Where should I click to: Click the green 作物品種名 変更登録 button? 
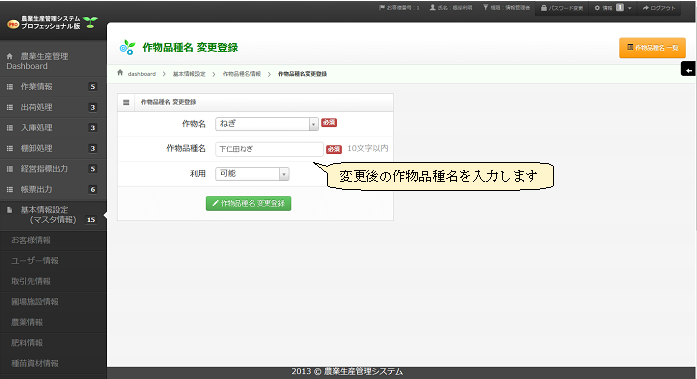pos(248,203)
